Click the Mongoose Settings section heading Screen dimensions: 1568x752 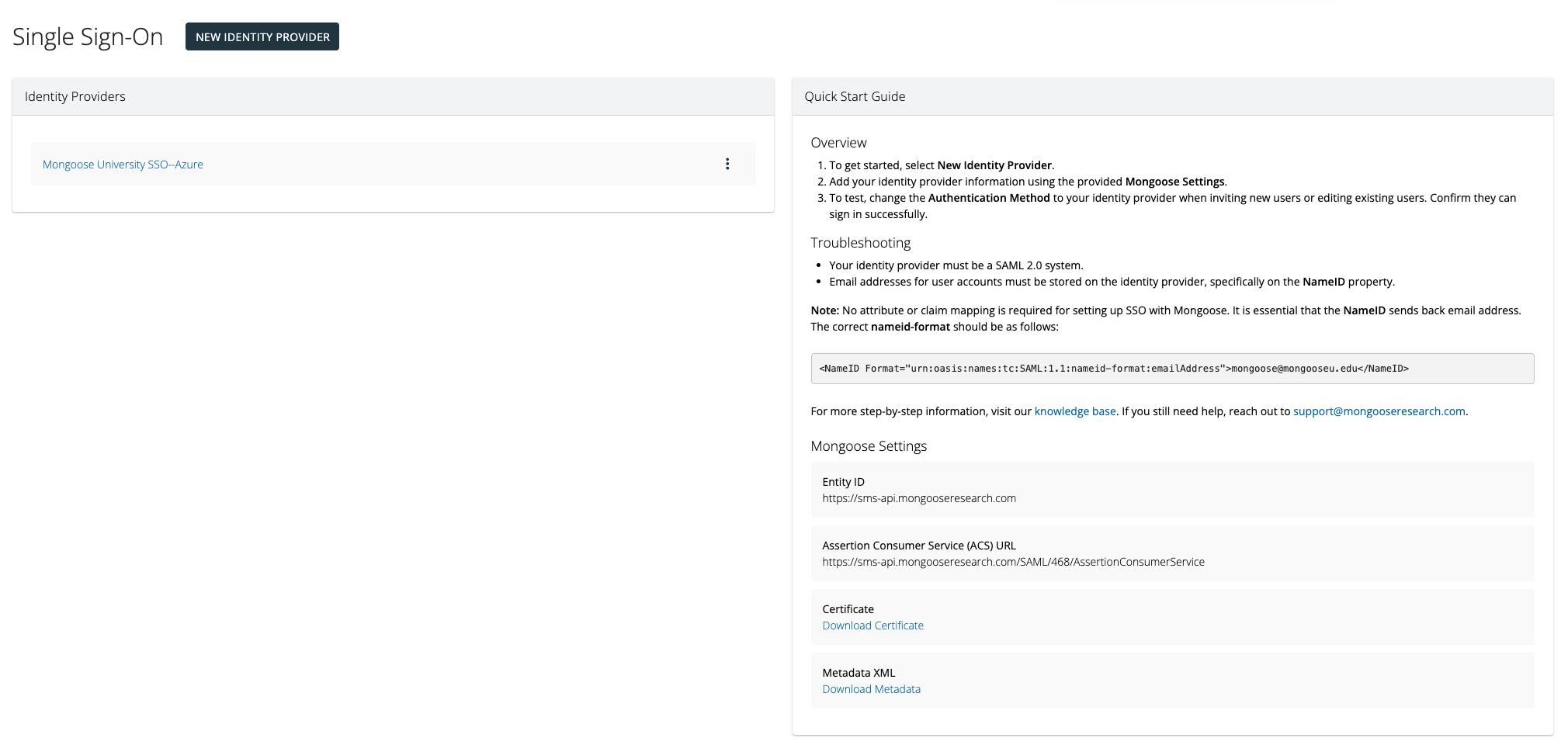pos(869,446)
